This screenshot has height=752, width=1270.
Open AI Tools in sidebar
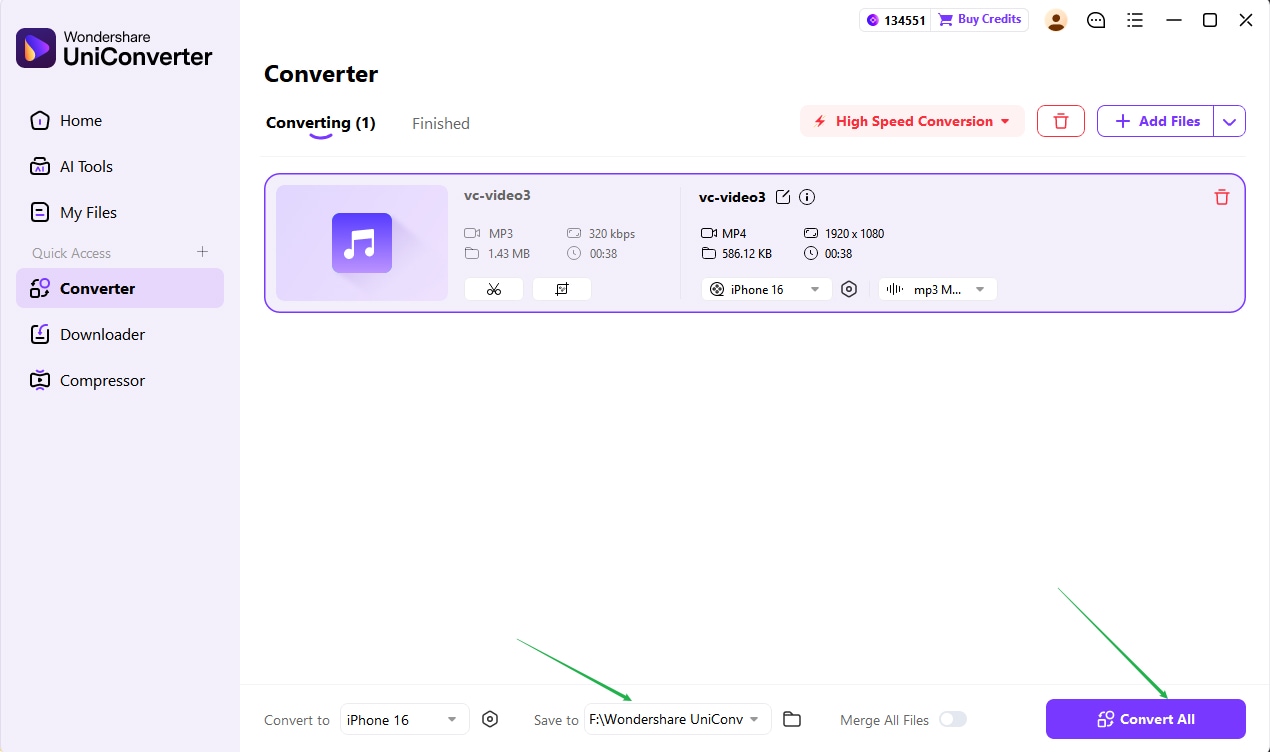click(120, 167)
